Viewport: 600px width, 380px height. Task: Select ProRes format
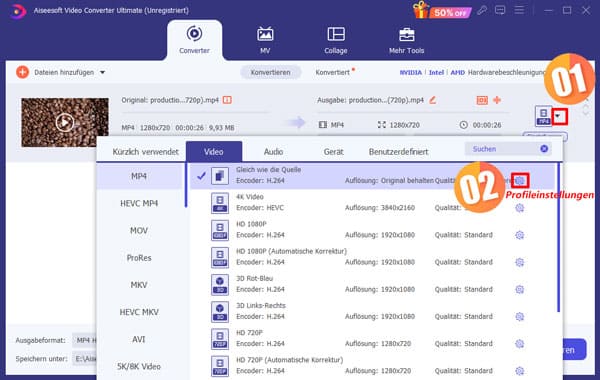[x=139, y=258]
